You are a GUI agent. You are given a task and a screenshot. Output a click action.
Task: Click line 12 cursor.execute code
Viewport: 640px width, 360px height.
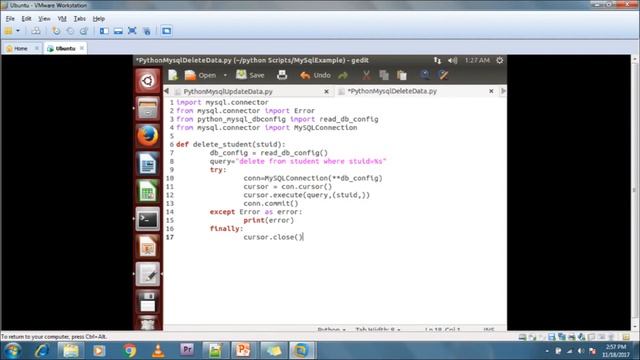tap(307, 195)
